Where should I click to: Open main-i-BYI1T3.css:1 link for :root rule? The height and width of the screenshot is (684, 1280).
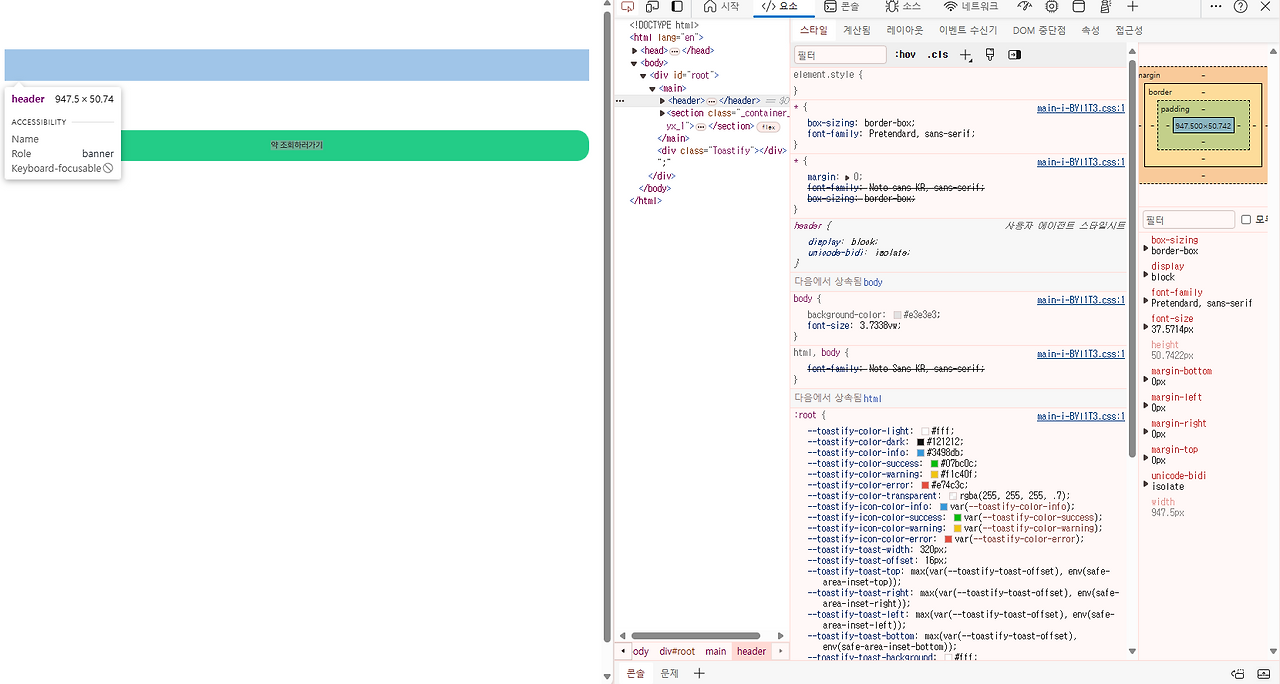pyautogui.click(x=1081, y=416)
